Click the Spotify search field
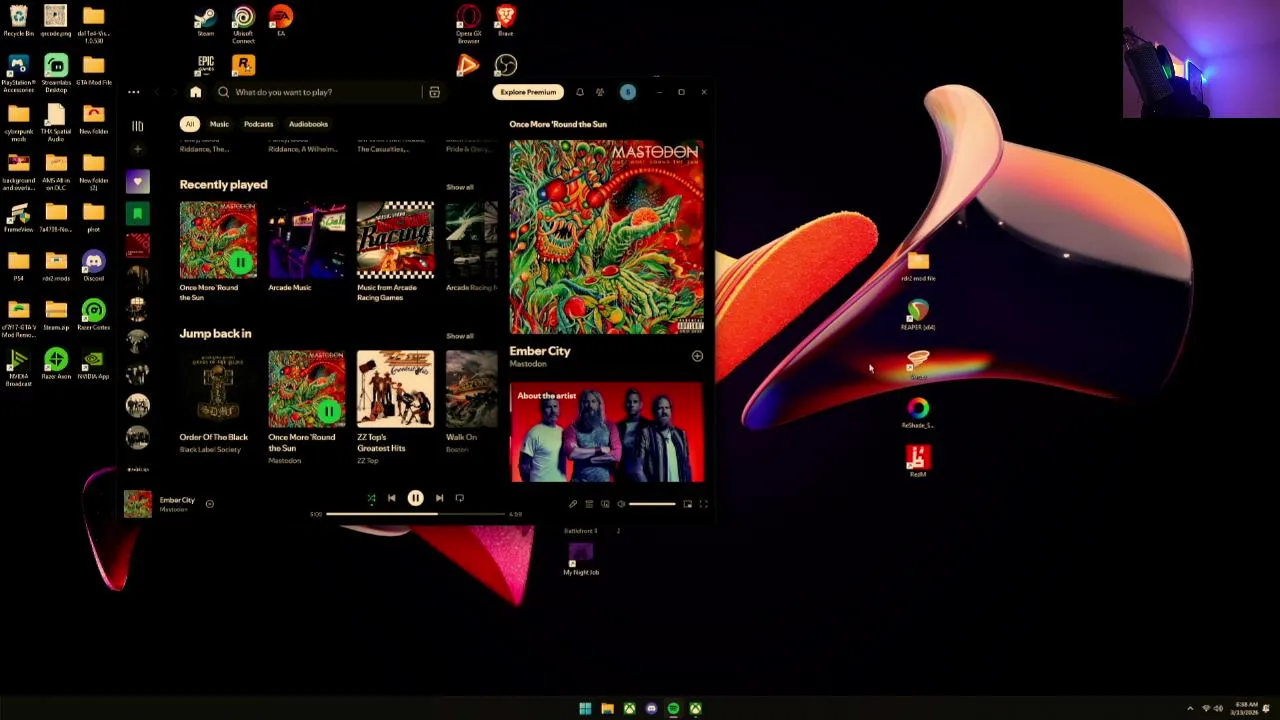Image resolution: width=1280 pixels, height=720 pixels. (320, 92)
